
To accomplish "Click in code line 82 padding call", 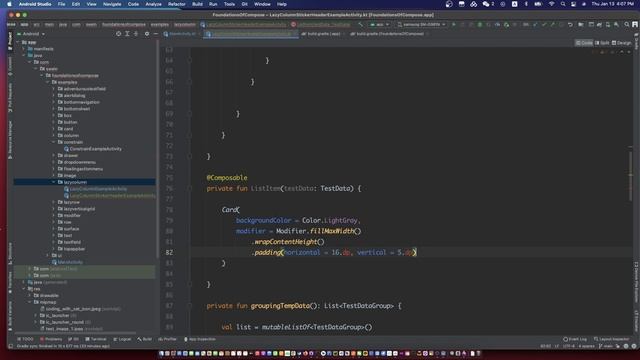I will coord(334,252).
